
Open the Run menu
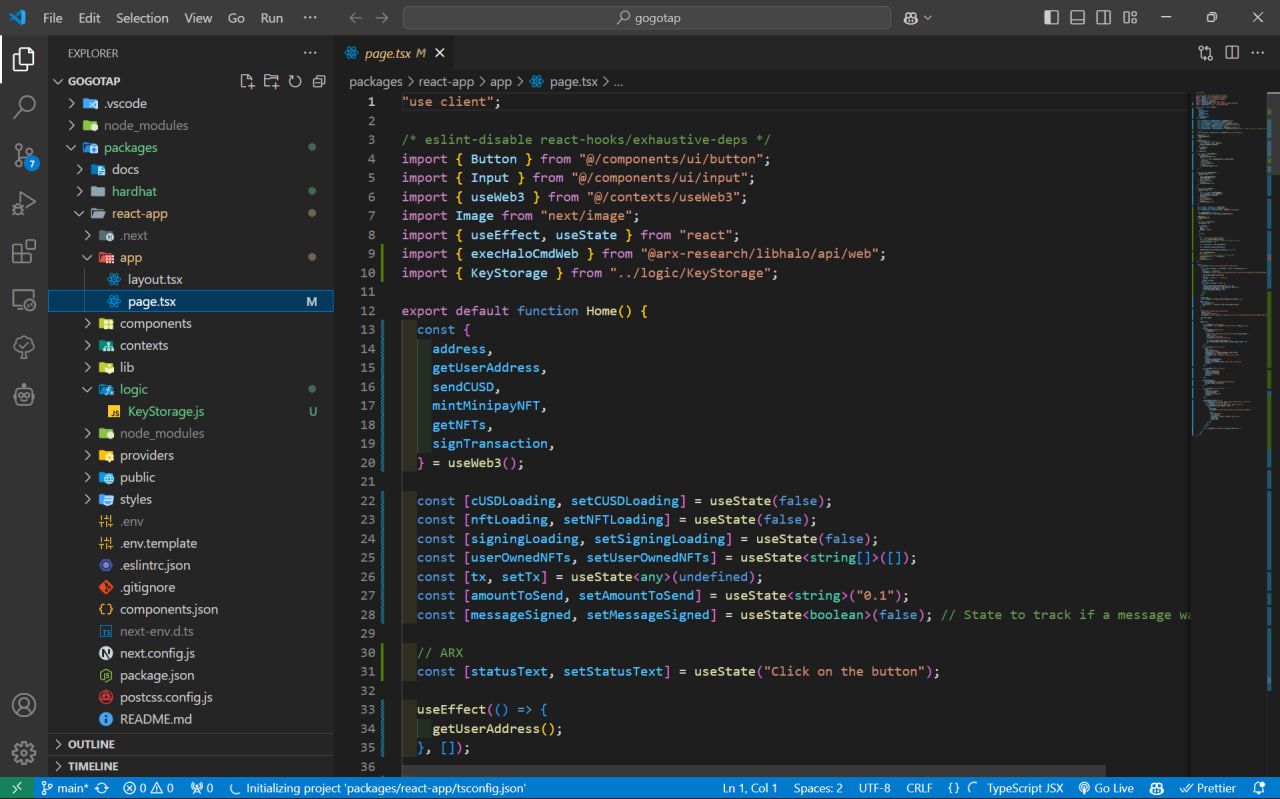tap(271, 18)
